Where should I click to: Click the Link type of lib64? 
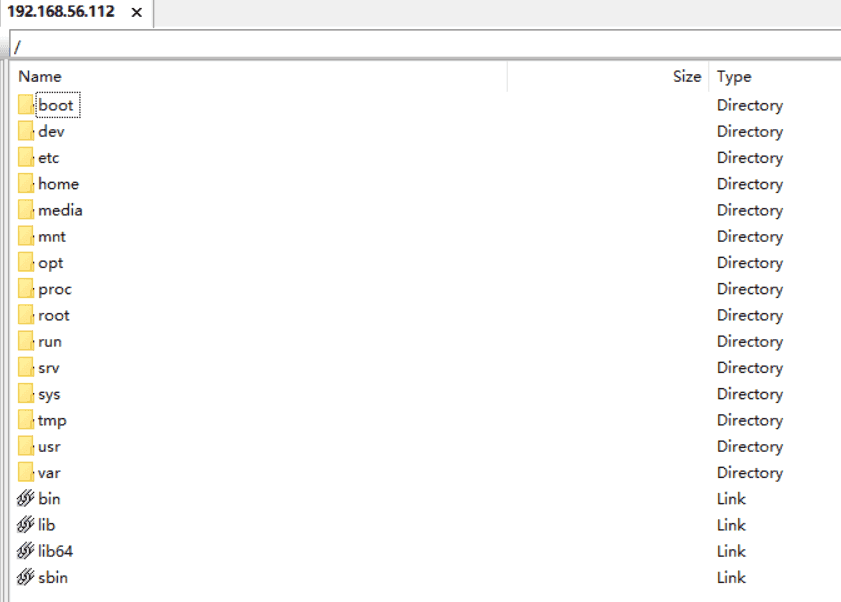[x=732, y=552]
